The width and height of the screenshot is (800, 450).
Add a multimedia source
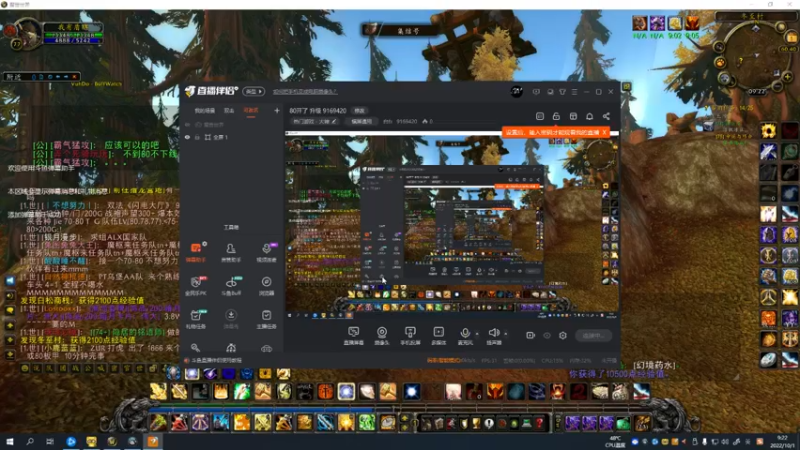click(x=439, y=336)
